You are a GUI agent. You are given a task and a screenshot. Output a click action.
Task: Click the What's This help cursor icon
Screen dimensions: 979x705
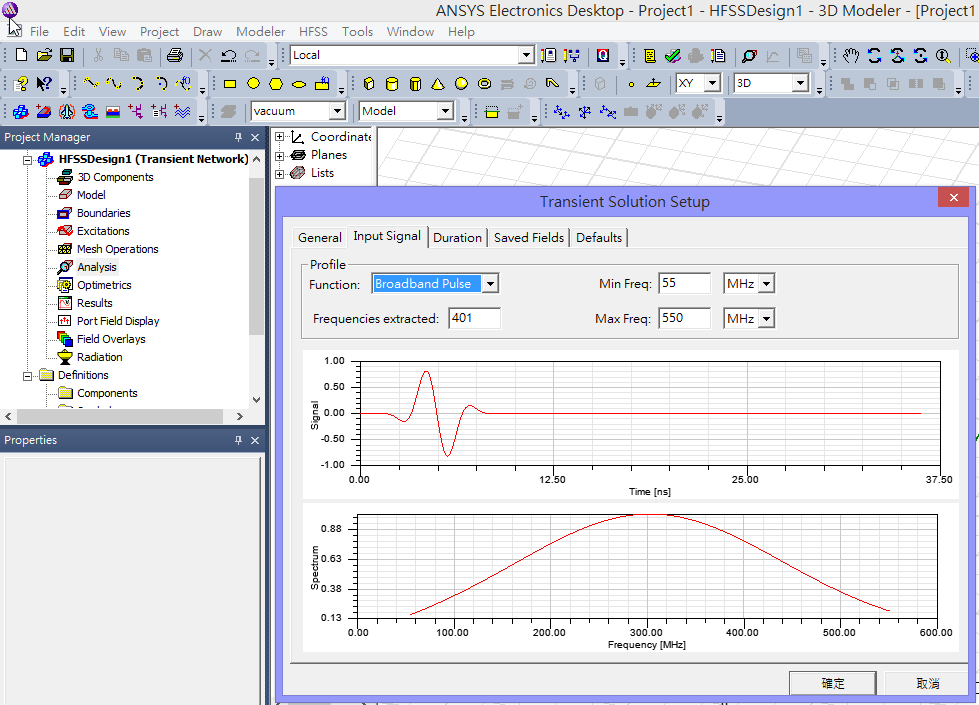click(44, 83)
